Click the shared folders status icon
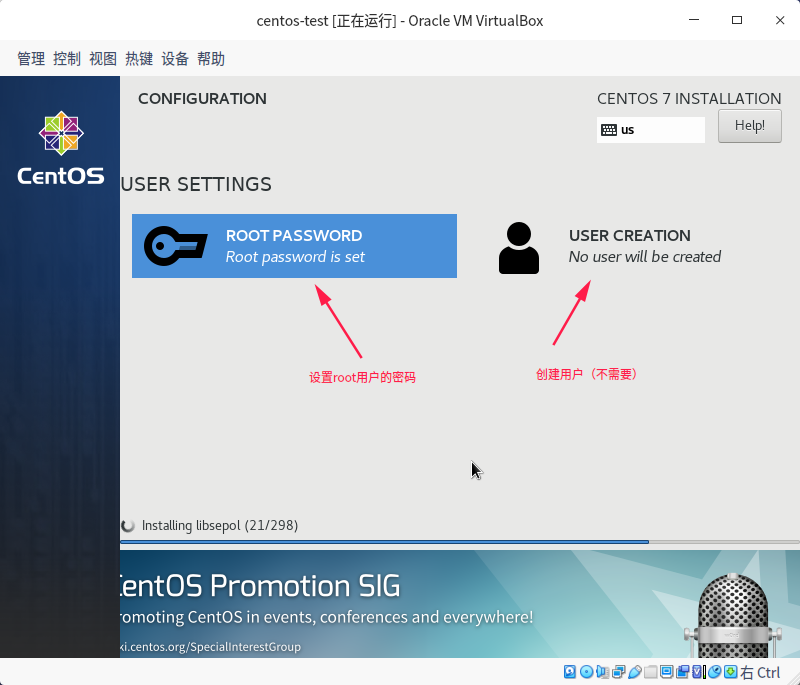This screenshot has width=800, height=685. (651, 672)
